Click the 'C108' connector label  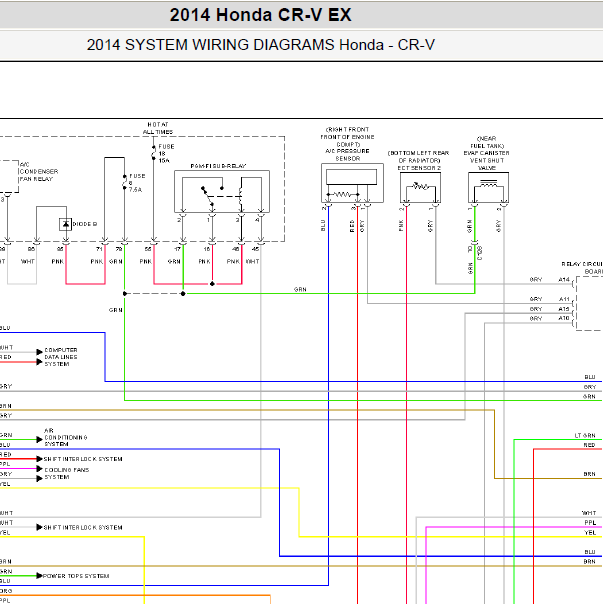pos(480,253)
